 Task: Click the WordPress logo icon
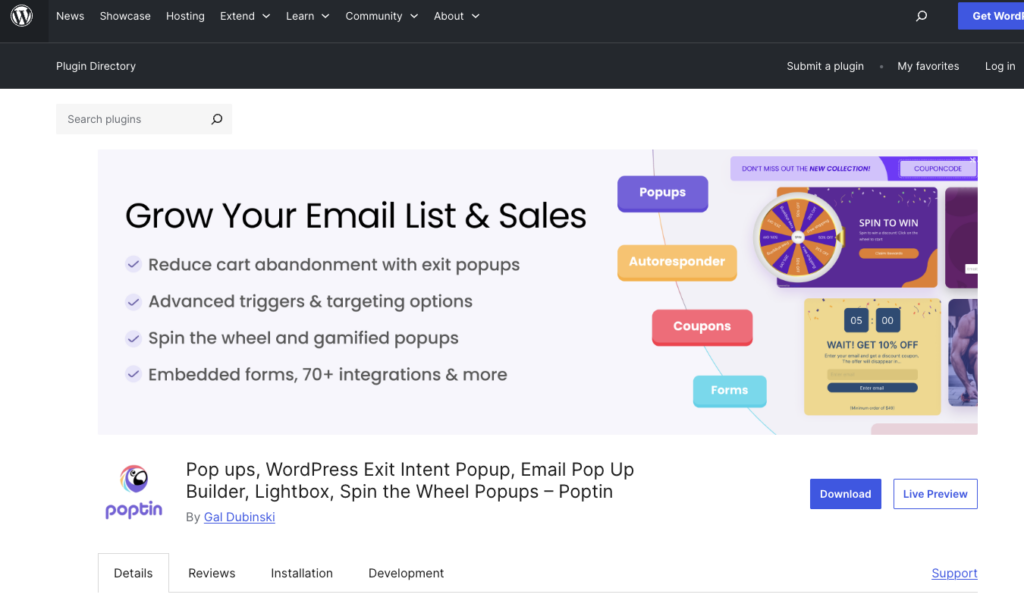[22, 16]
